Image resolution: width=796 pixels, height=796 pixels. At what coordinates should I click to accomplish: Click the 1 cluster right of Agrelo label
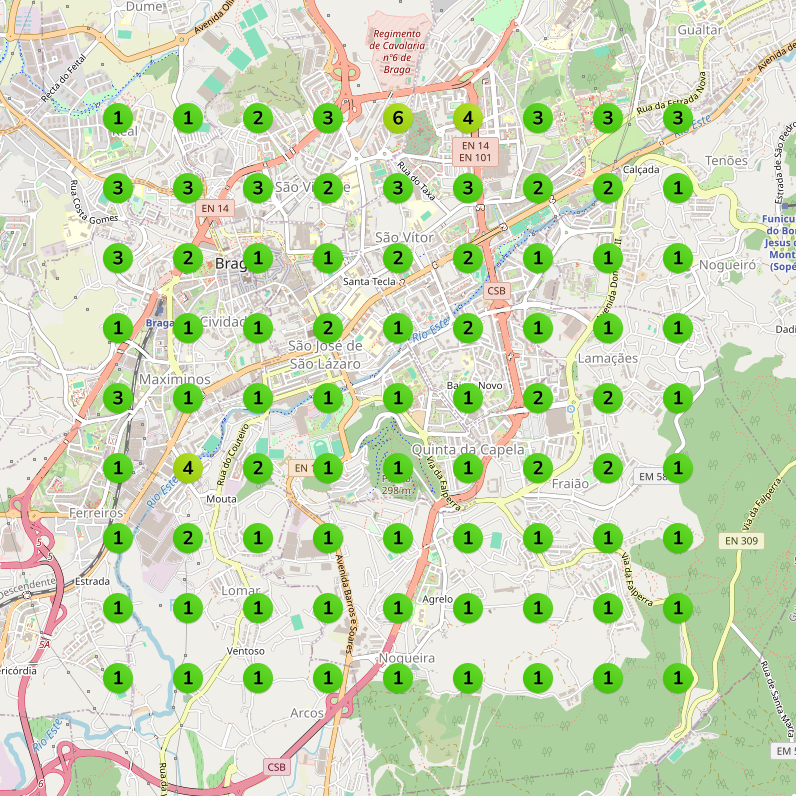pos(468,608)
